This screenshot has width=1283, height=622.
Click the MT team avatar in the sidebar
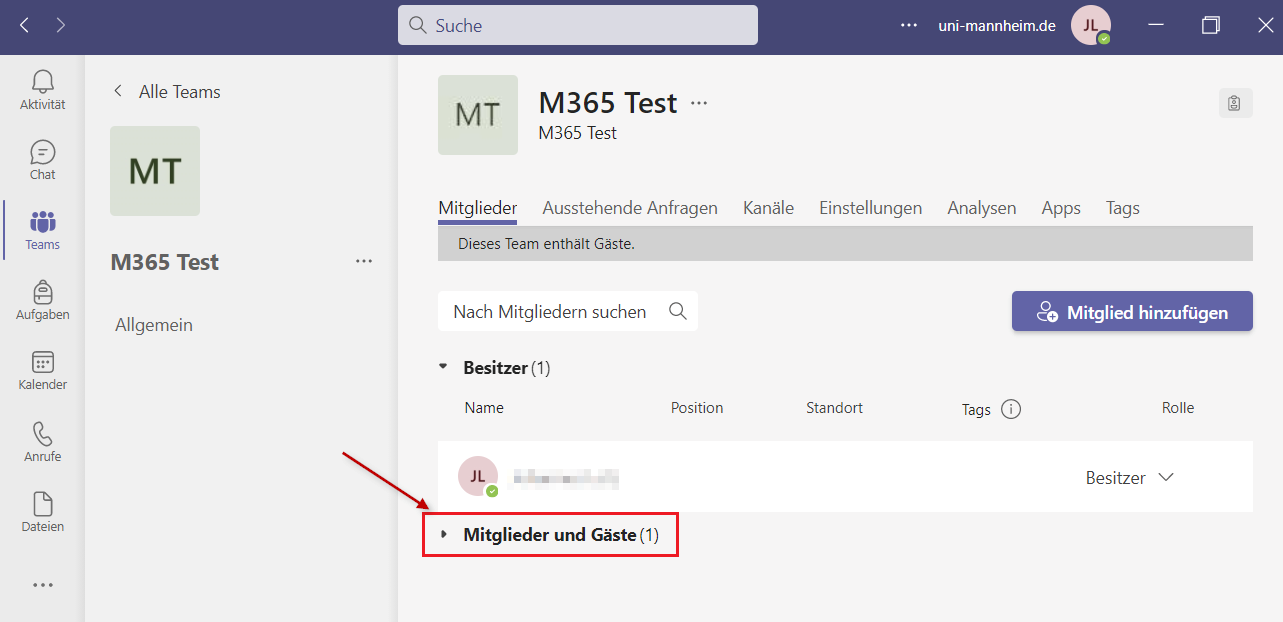(x=155, y=171)
